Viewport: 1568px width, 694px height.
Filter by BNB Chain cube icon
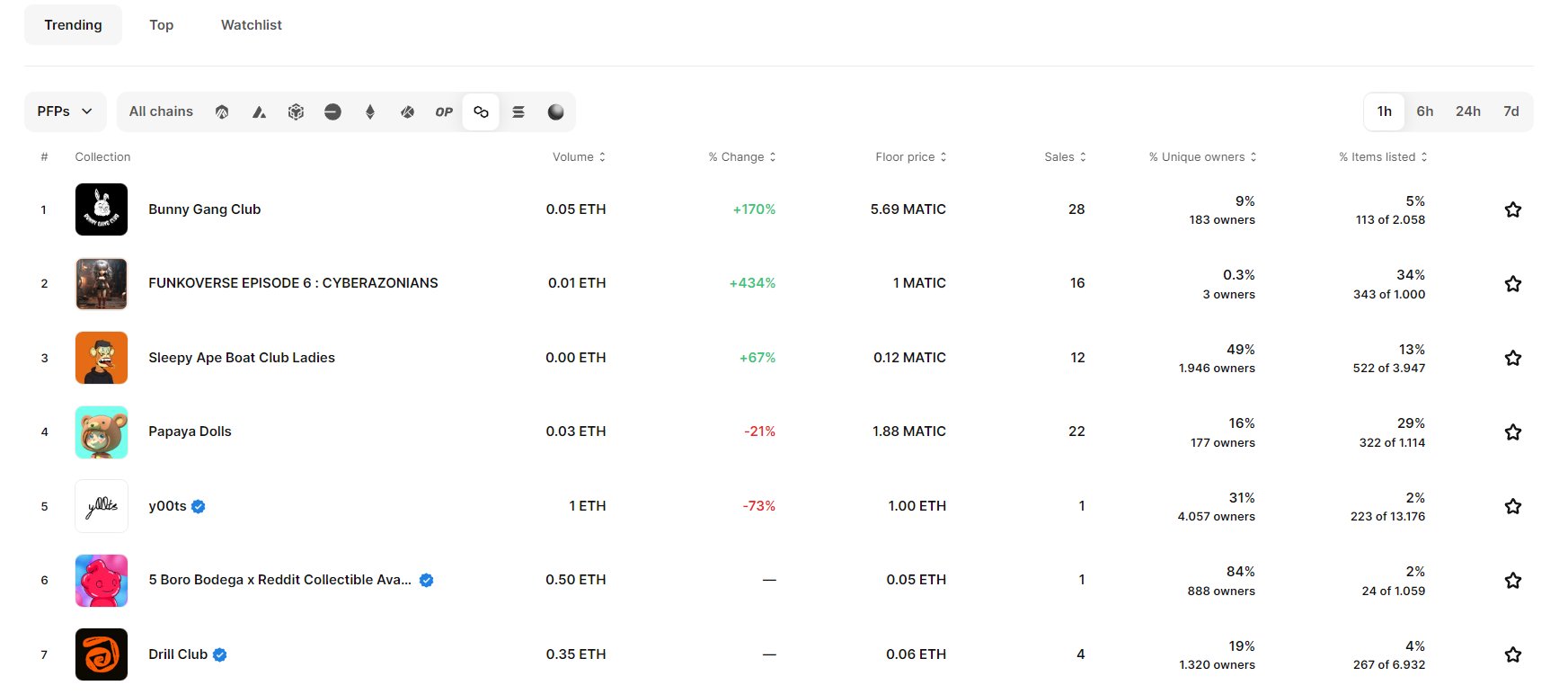pos(296,112)
